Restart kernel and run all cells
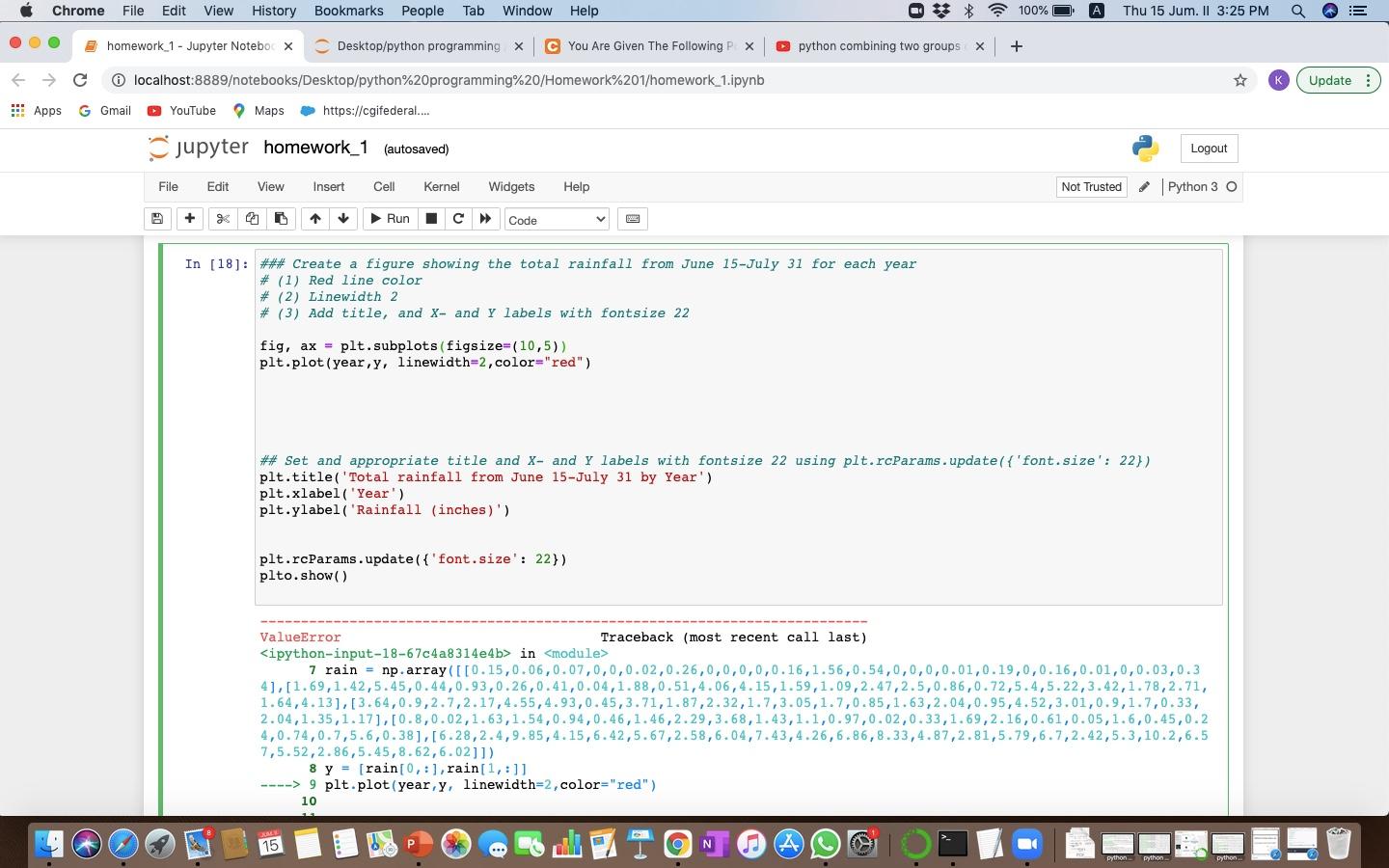The height and width of the screenshot is (868, 1389). [x=485, y=219]
